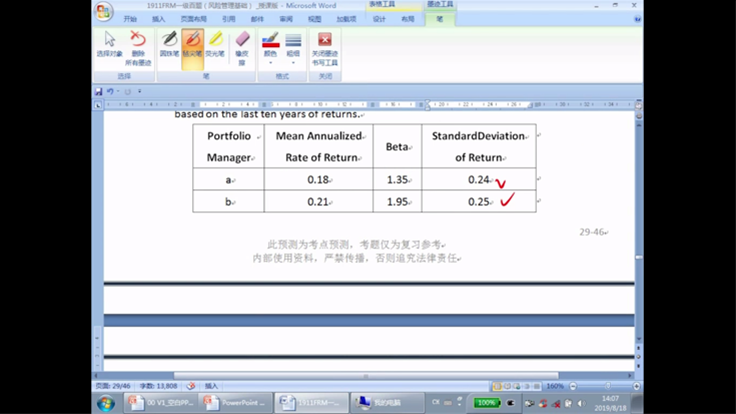The image size is (736, 414).
Task: Open the pen color dropdown
Action: 270,46
